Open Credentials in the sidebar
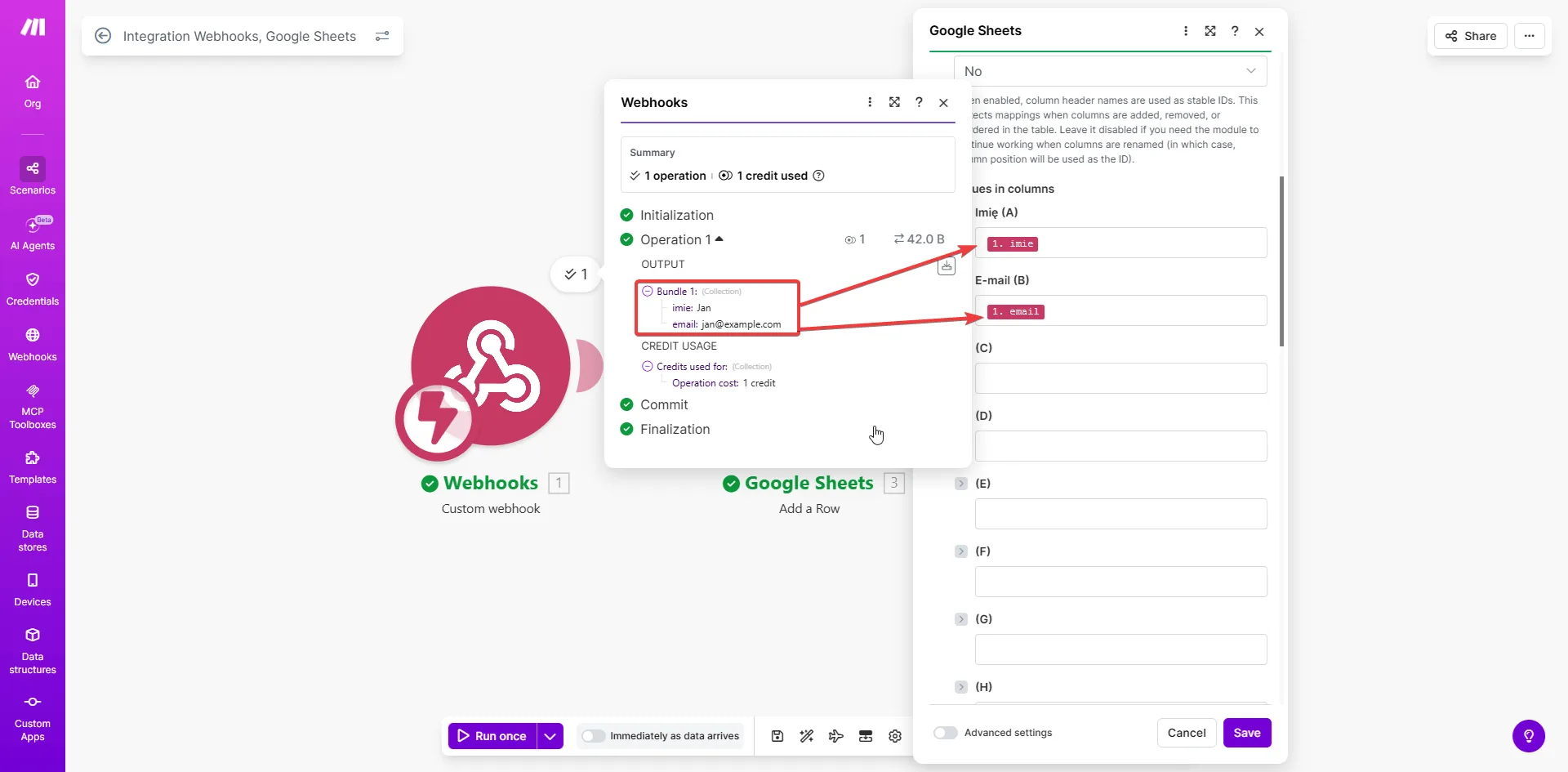The image size is (1568, 772). (33, 289)
